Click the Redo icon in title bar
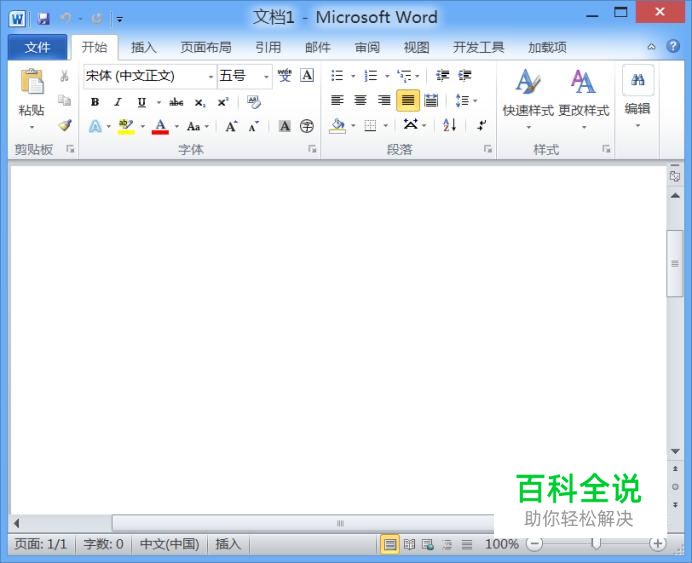This screenshot has width=692, height=563. click(x=97, y=19)
